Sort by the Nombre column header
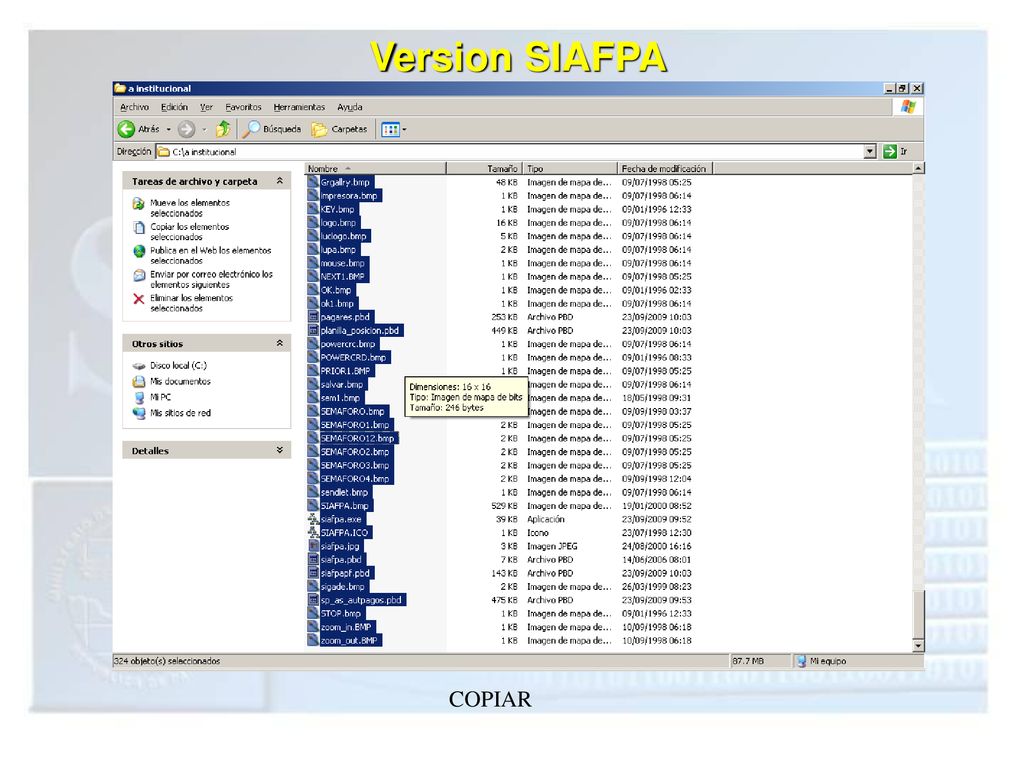The image size is (1024, 768). point(376,168)
